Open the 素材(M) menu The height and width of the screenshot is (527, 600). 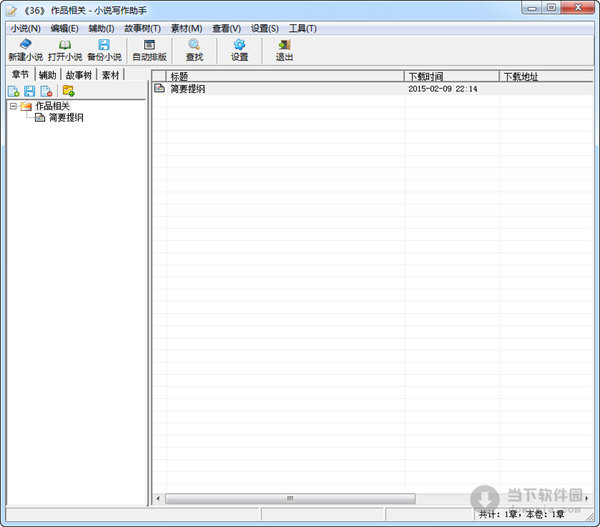click(186, 29)
